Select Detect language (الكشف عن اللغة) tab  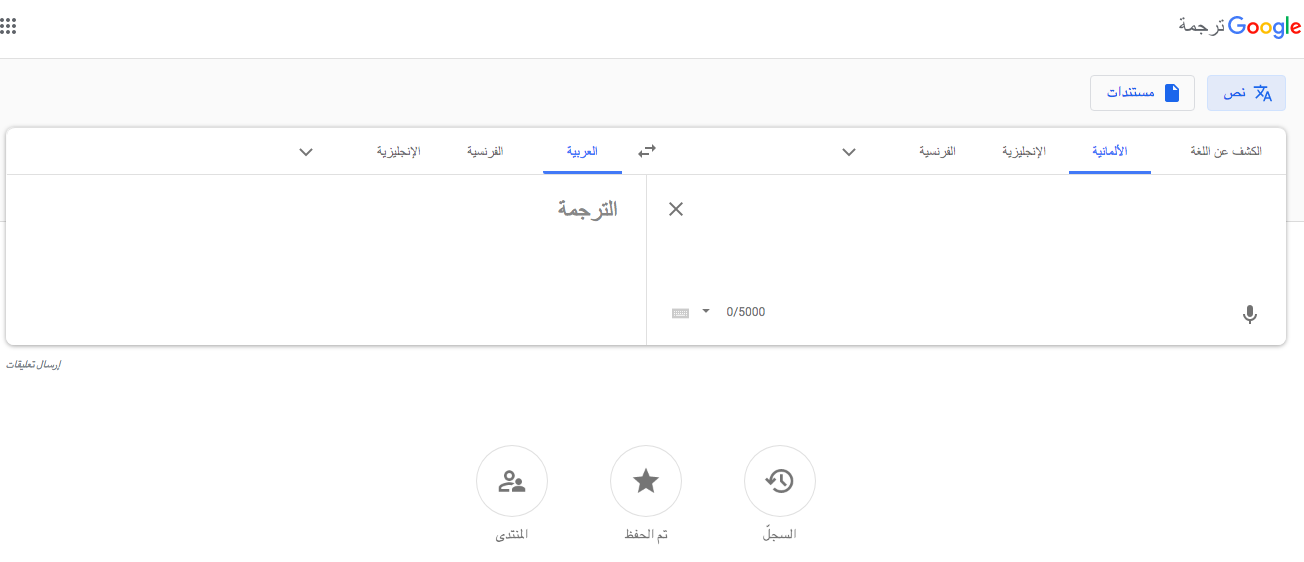[x=1226, y=151]
